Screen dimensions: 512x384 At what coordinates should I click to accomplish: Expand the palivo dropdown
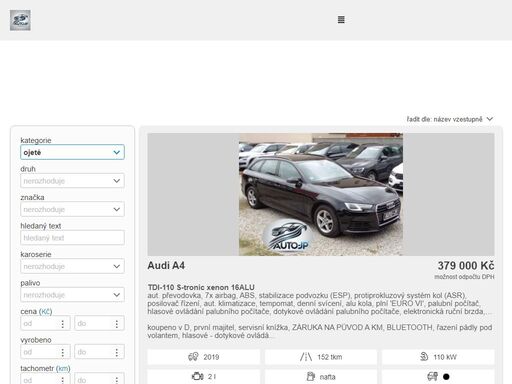point(72,295)
